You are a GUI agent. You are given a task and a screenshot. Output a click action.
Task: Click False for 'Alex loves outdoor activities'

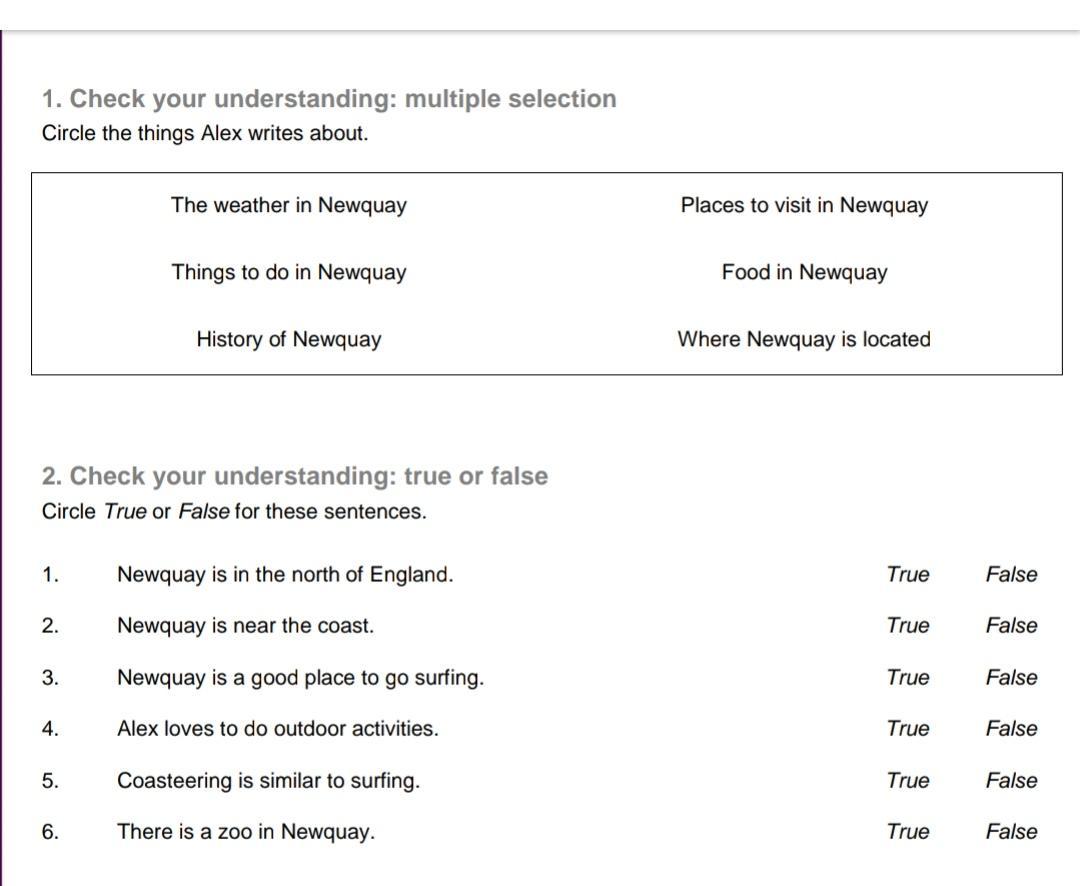(1011, 729)
